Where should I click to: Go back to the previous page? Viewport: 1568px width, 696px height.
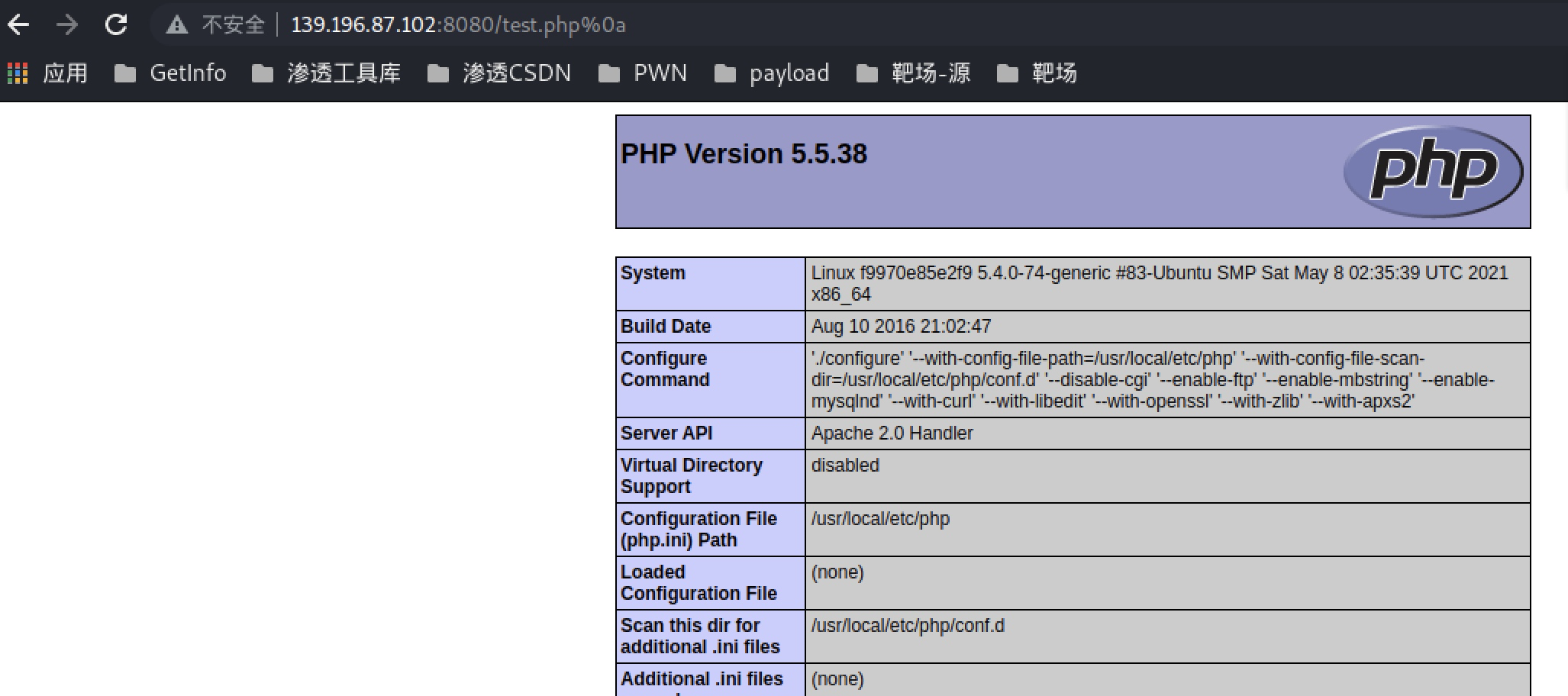click(x=18, y=25)
